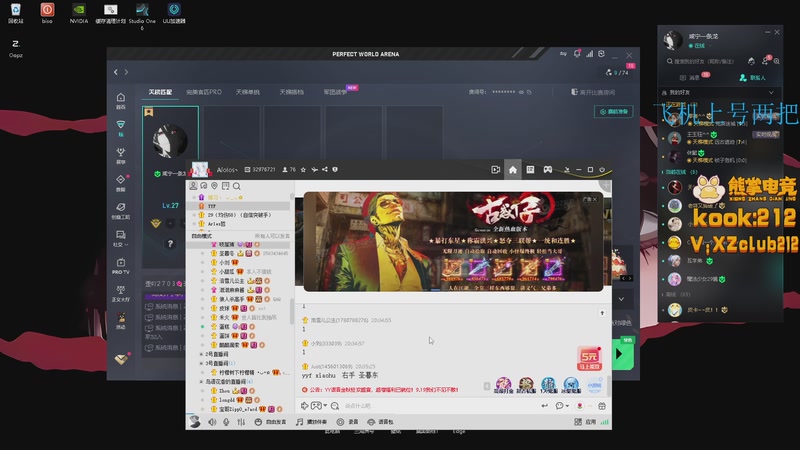Open the Recycle Bin desktop icon
Image resolution: width=800 pixels, height=450 pixels.
click(x=15, y=13)
